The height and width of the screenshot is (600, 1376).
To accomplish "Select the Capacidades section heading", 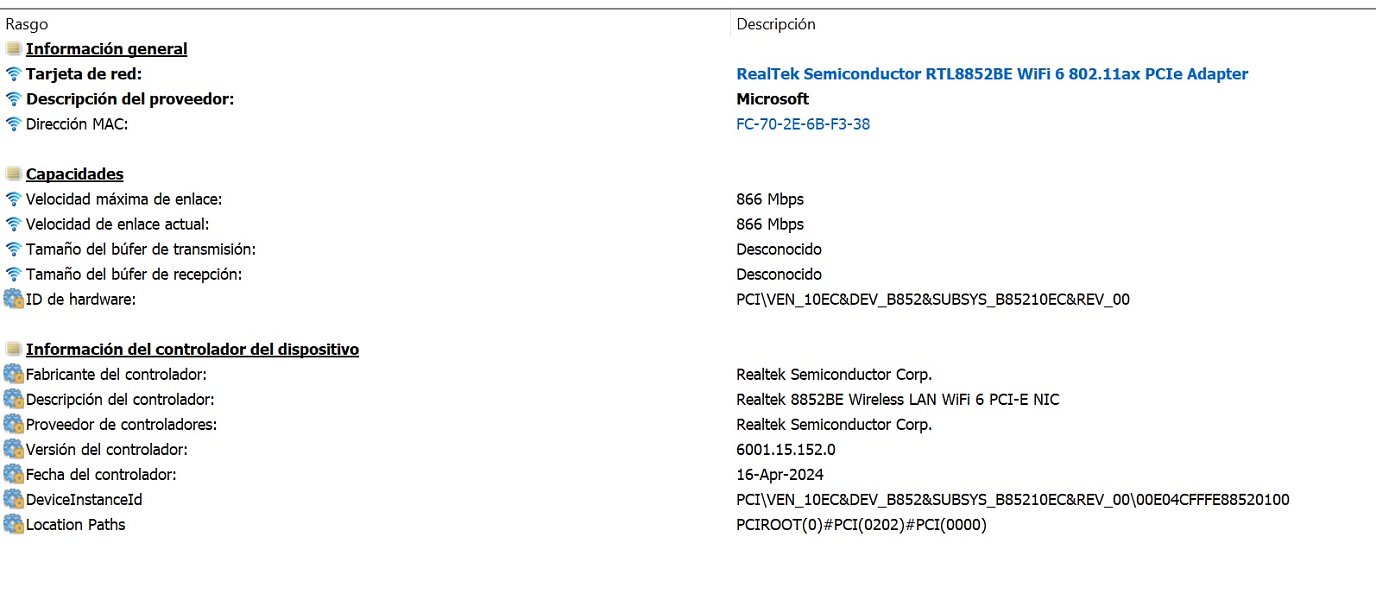I will (74, 174).
